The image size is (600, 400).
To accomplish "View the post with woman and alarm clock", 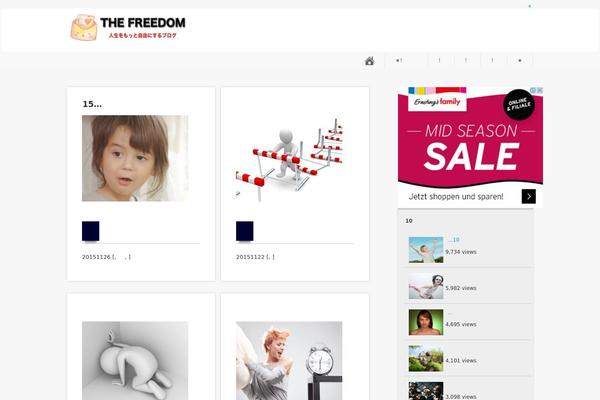I will pos(289,361).
